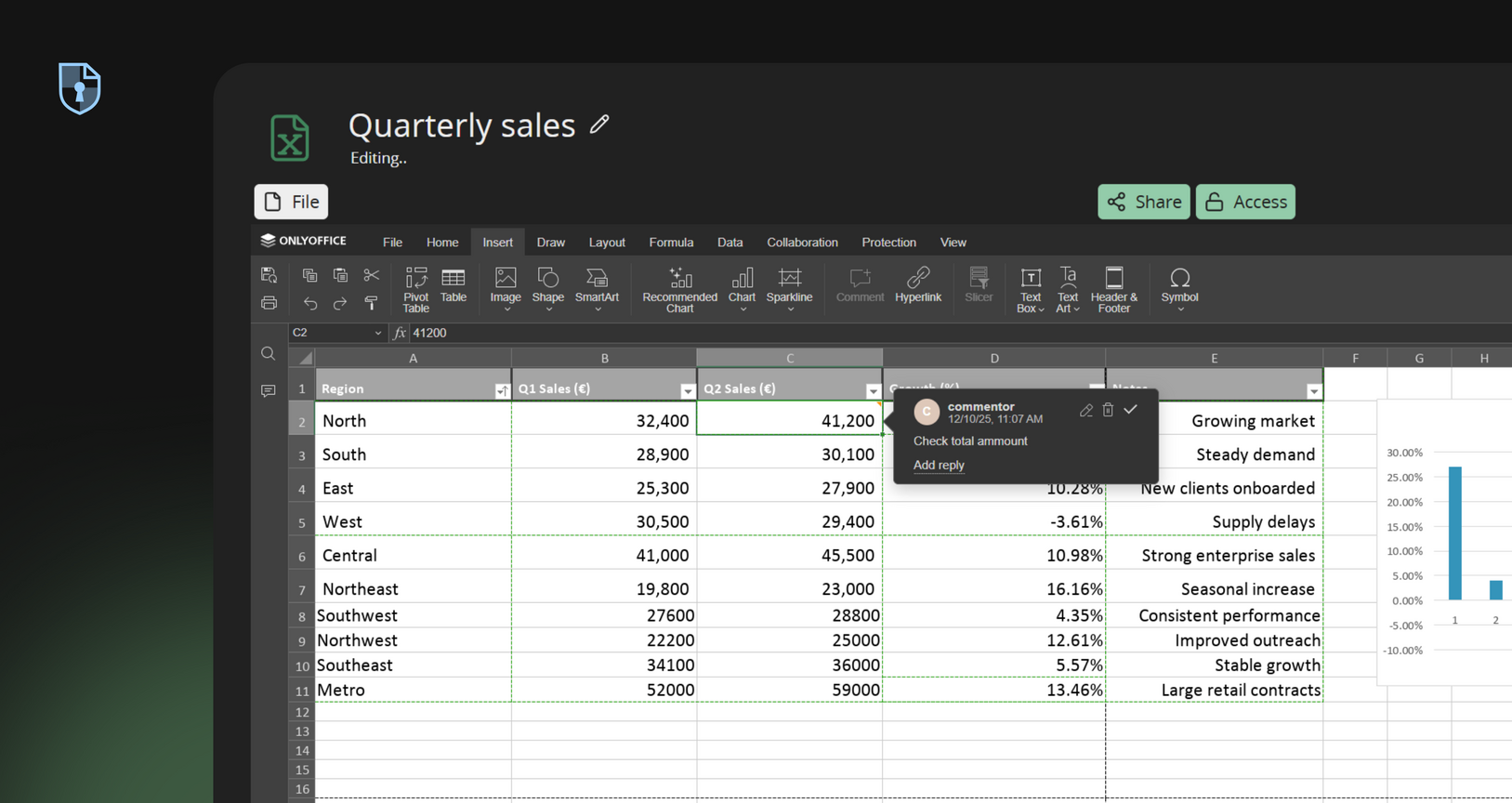Resolve the comment with the checkmark icon
Viewport: 1512px width, 803px height.
(x=1130, y=410)
